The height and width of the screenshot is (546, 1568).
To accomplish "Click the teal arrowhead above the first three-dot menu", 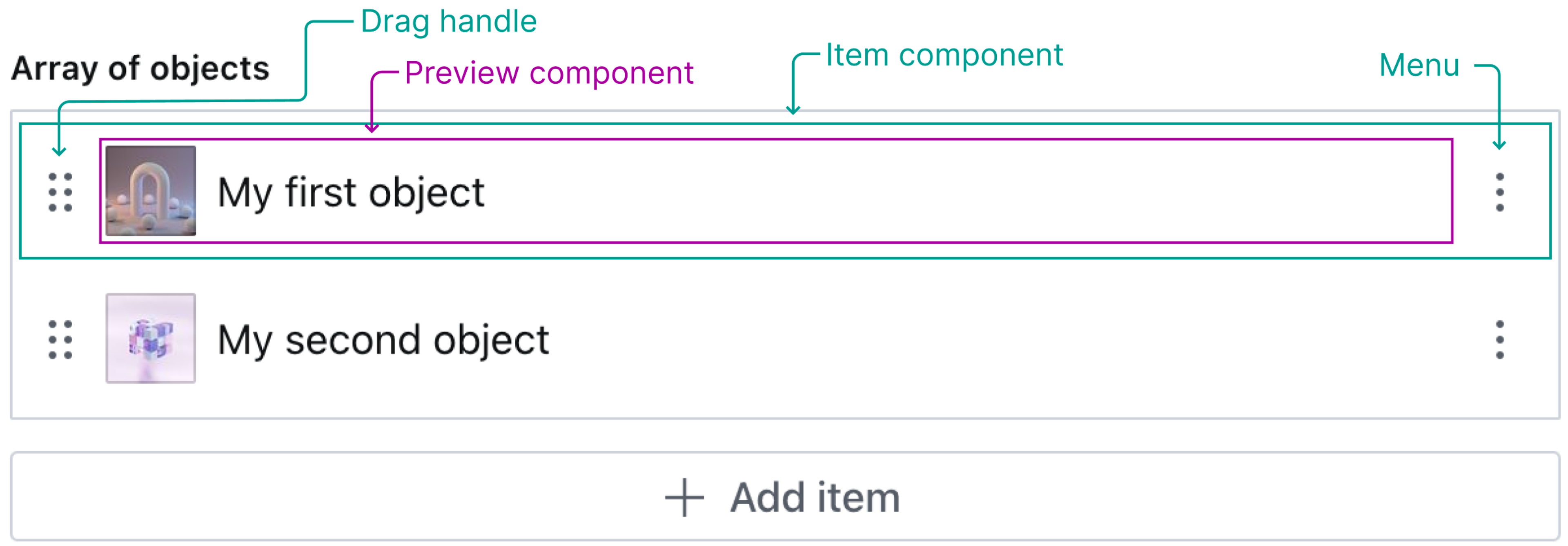I will [x=1499, y=144].
